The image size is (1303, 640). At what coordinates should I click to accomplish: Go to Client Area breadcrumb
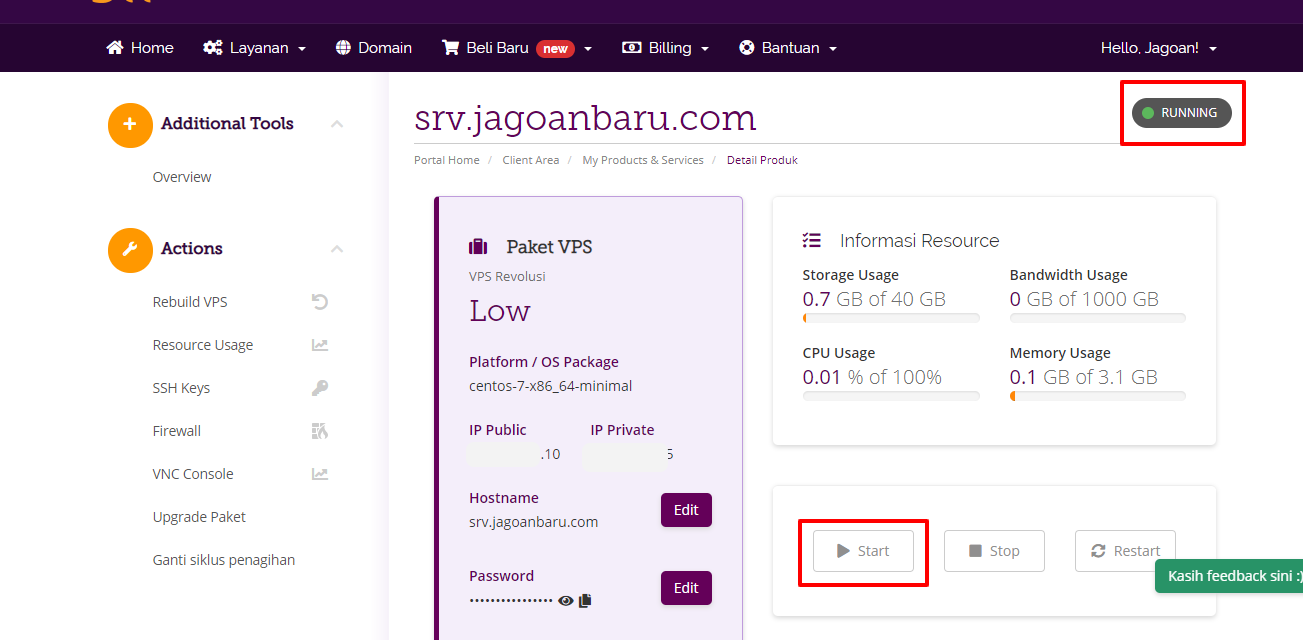(531, 160)
